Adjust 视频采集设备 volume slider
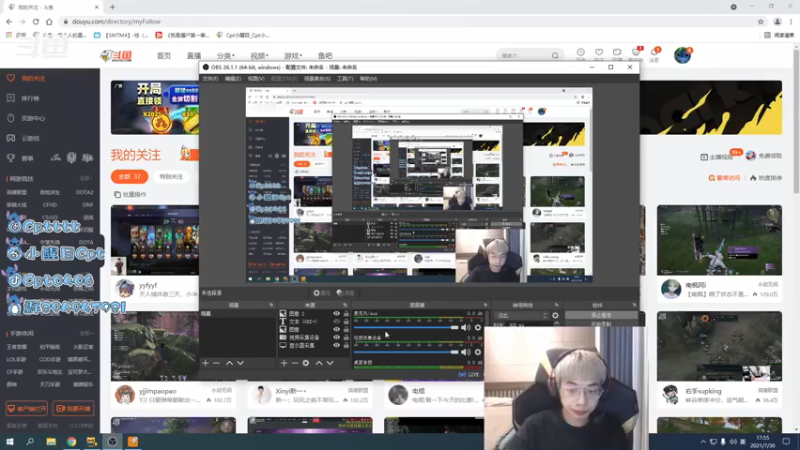 click(x=406, y=352)
